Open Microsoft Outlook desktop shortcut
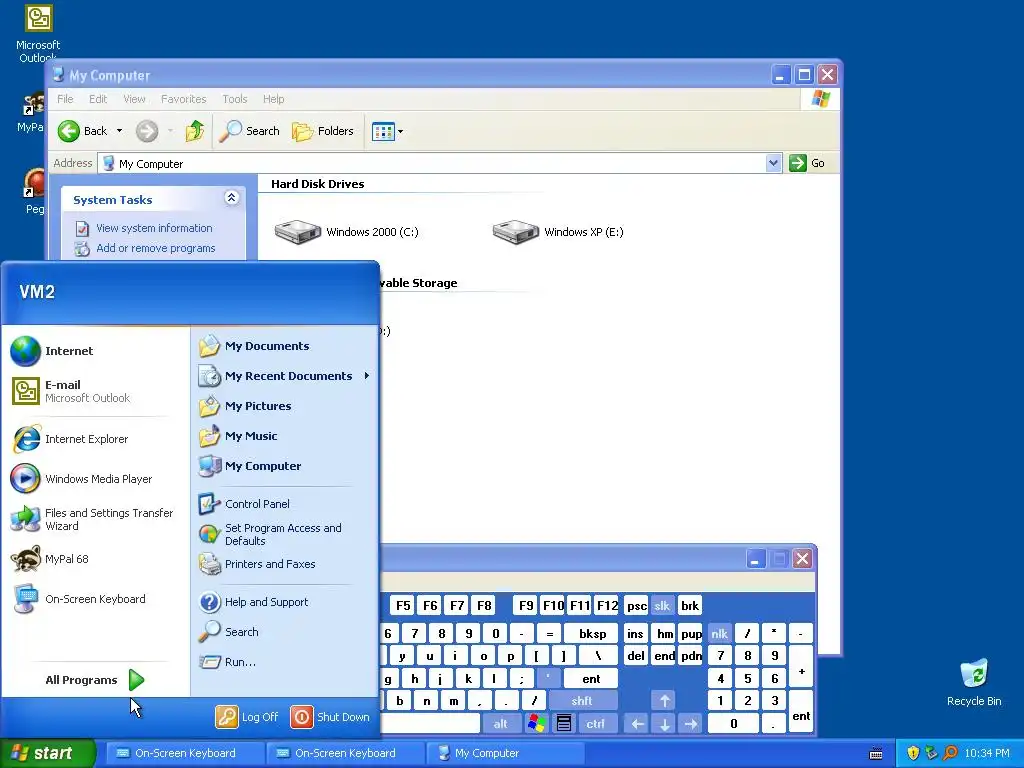The image size is (1024, 768). click(x=38, y=33)
